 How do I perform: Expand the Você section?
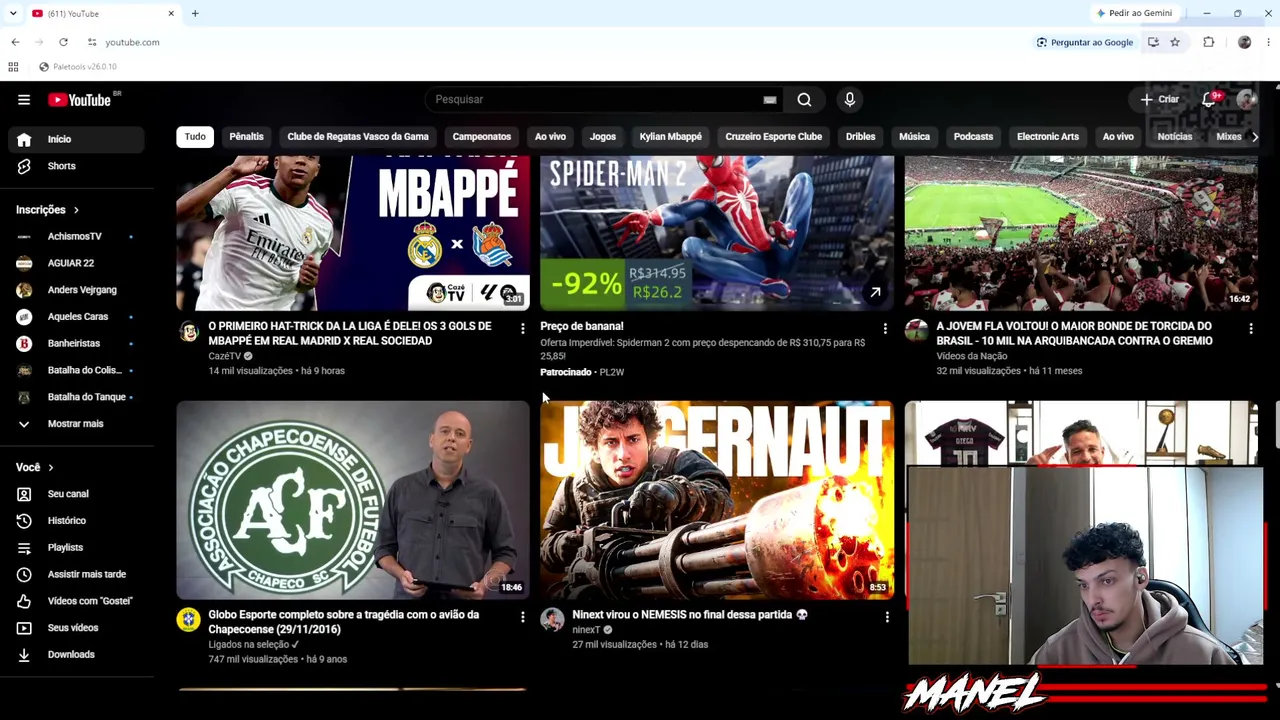click(34, 467)
